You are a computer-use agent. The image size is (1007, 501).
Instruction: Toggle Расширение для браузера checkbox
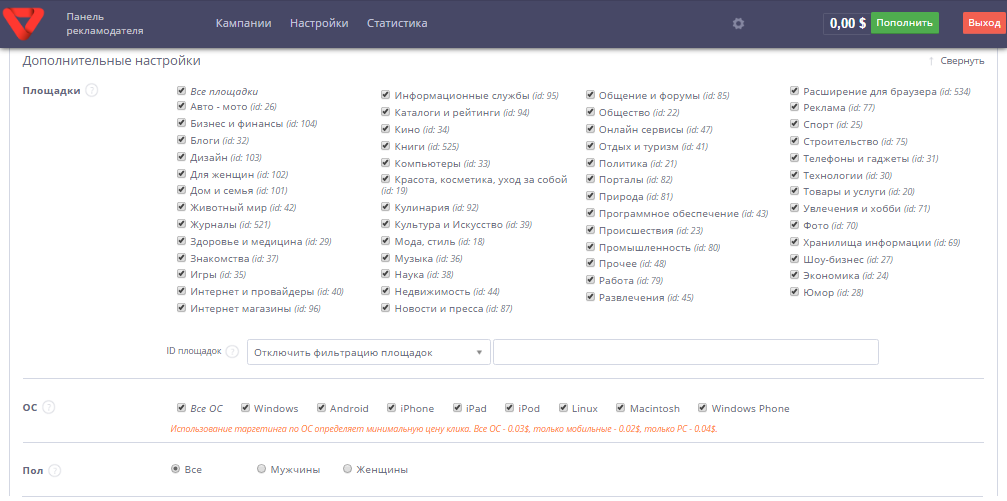click(x=794, y=91)
